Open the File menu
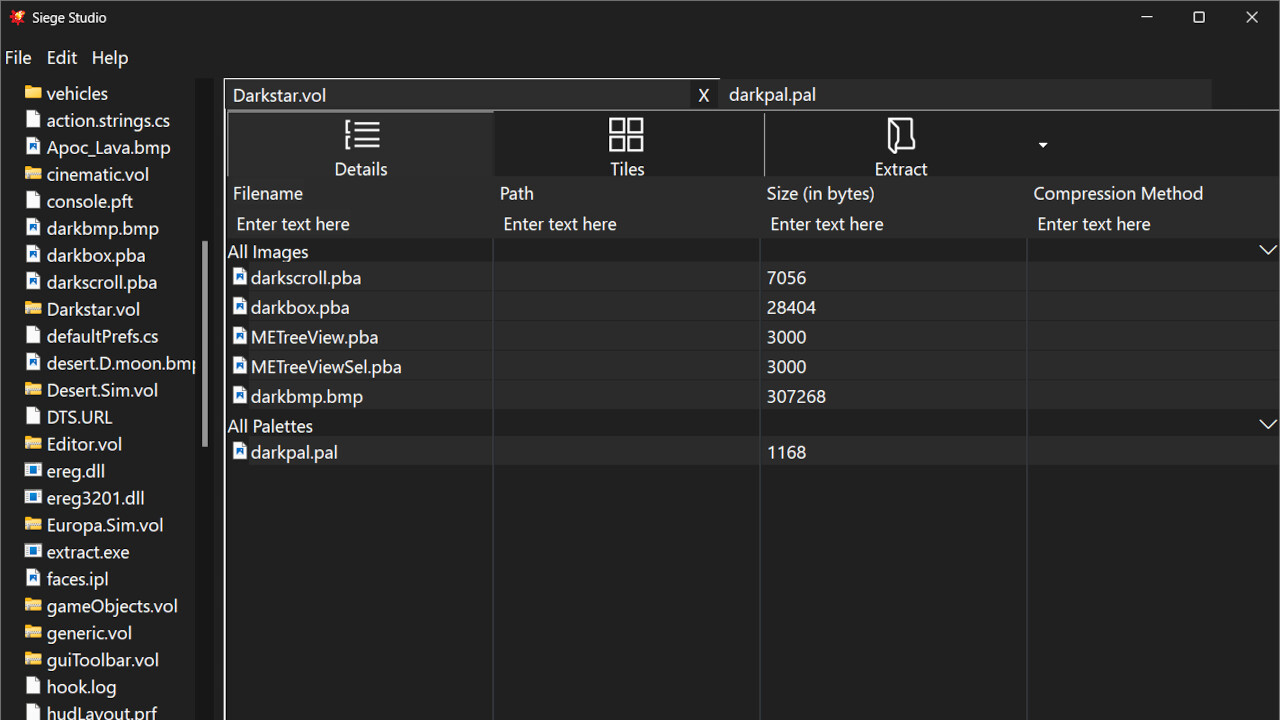 (18, 58)
